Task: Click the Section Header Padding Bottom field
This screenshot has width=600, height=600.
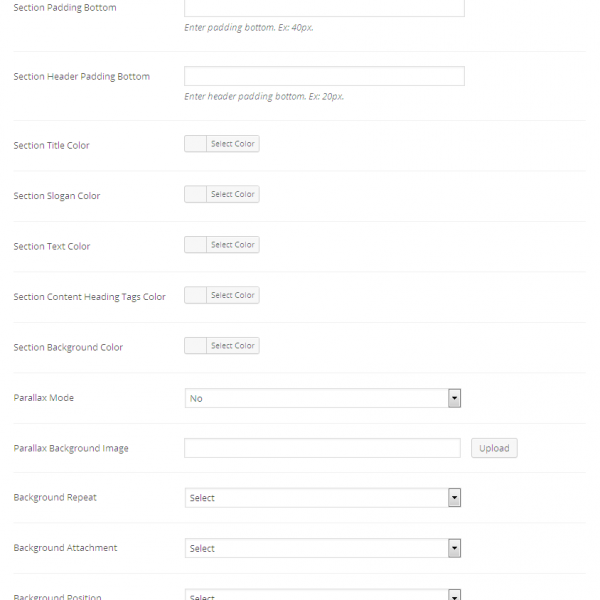Action: tap(324, 76)
